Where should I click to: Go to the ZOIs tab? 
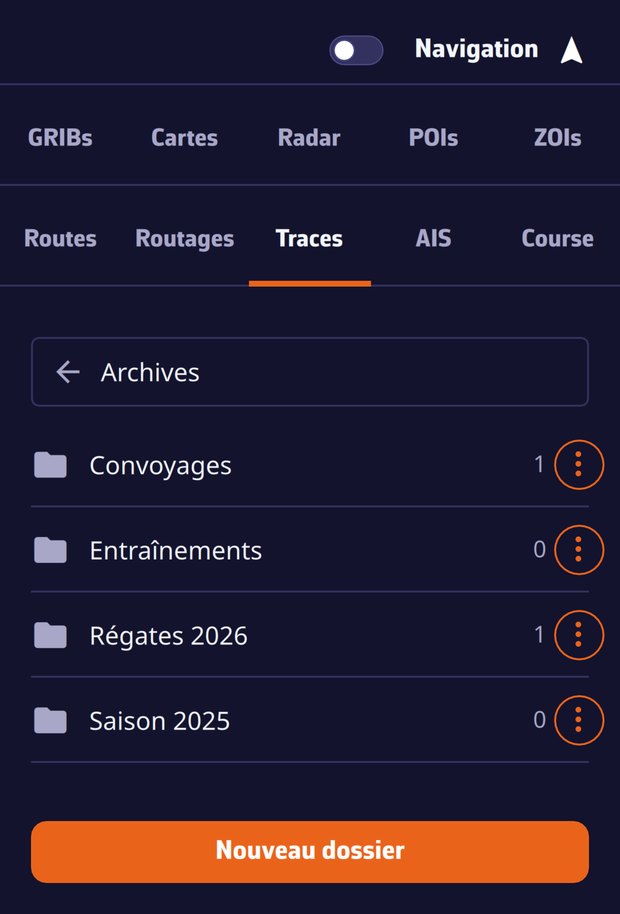coord(558,138)
